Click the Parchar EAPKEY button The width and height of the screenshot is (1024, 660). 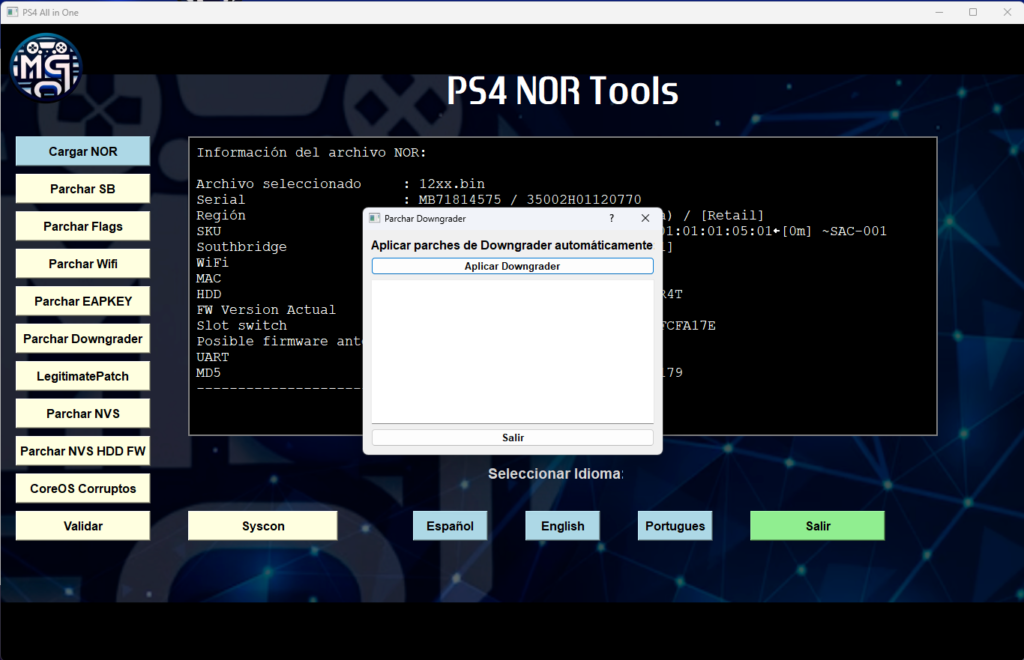click(83, 301)
